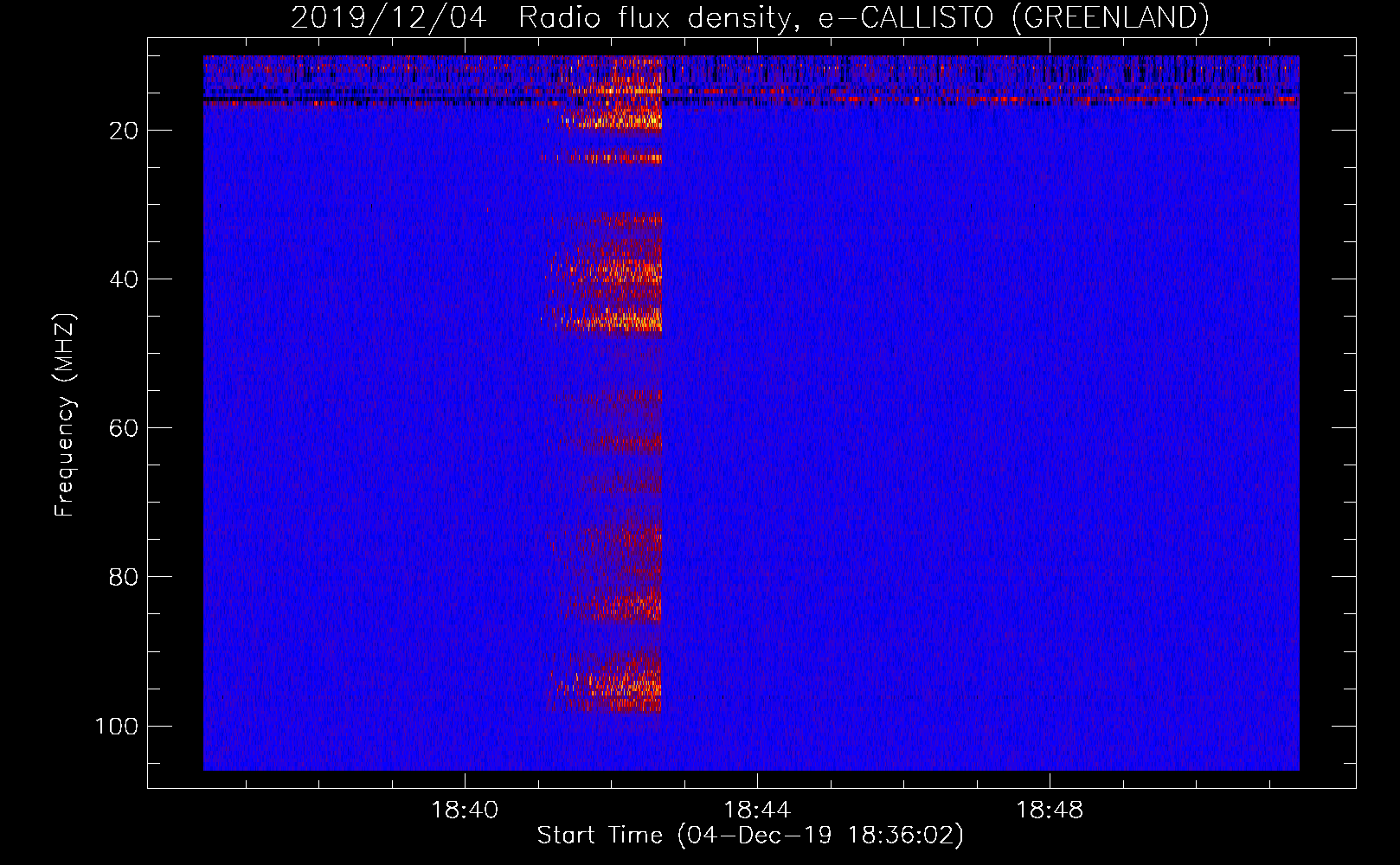The image size is (1400, 865).
Task: Click the 80 MHz frequency tick label
Action: (124, 577)
